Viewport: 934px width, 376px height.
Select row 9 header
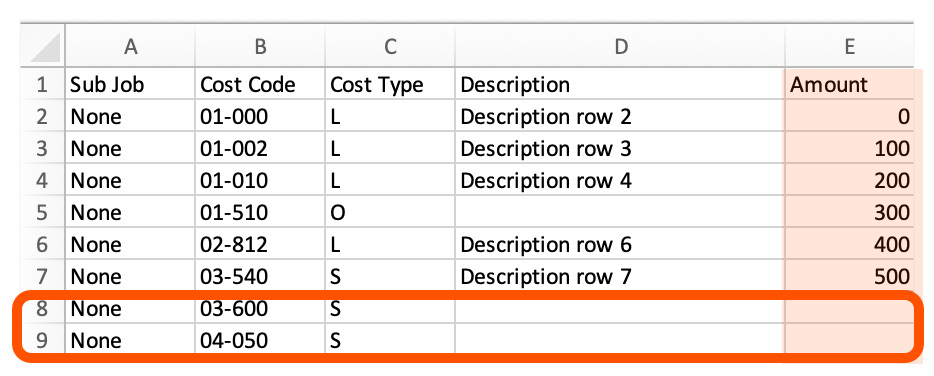pos(43,341)
